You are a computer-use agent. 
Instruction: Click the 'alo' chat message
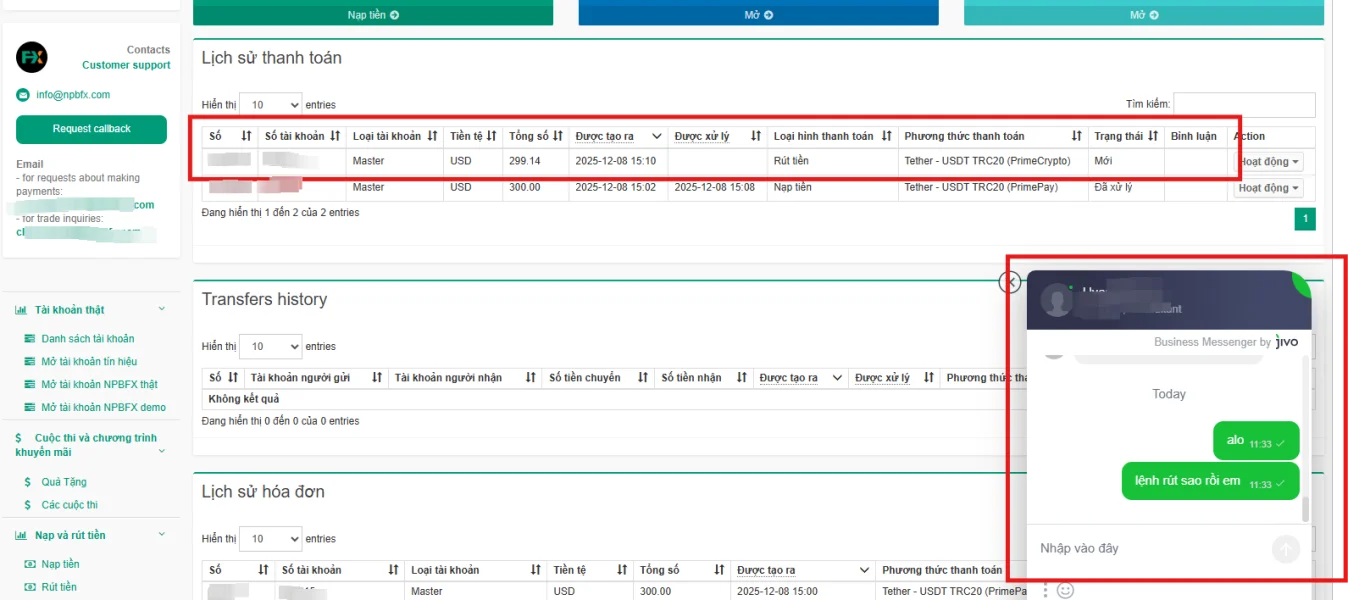[1256, 441]
